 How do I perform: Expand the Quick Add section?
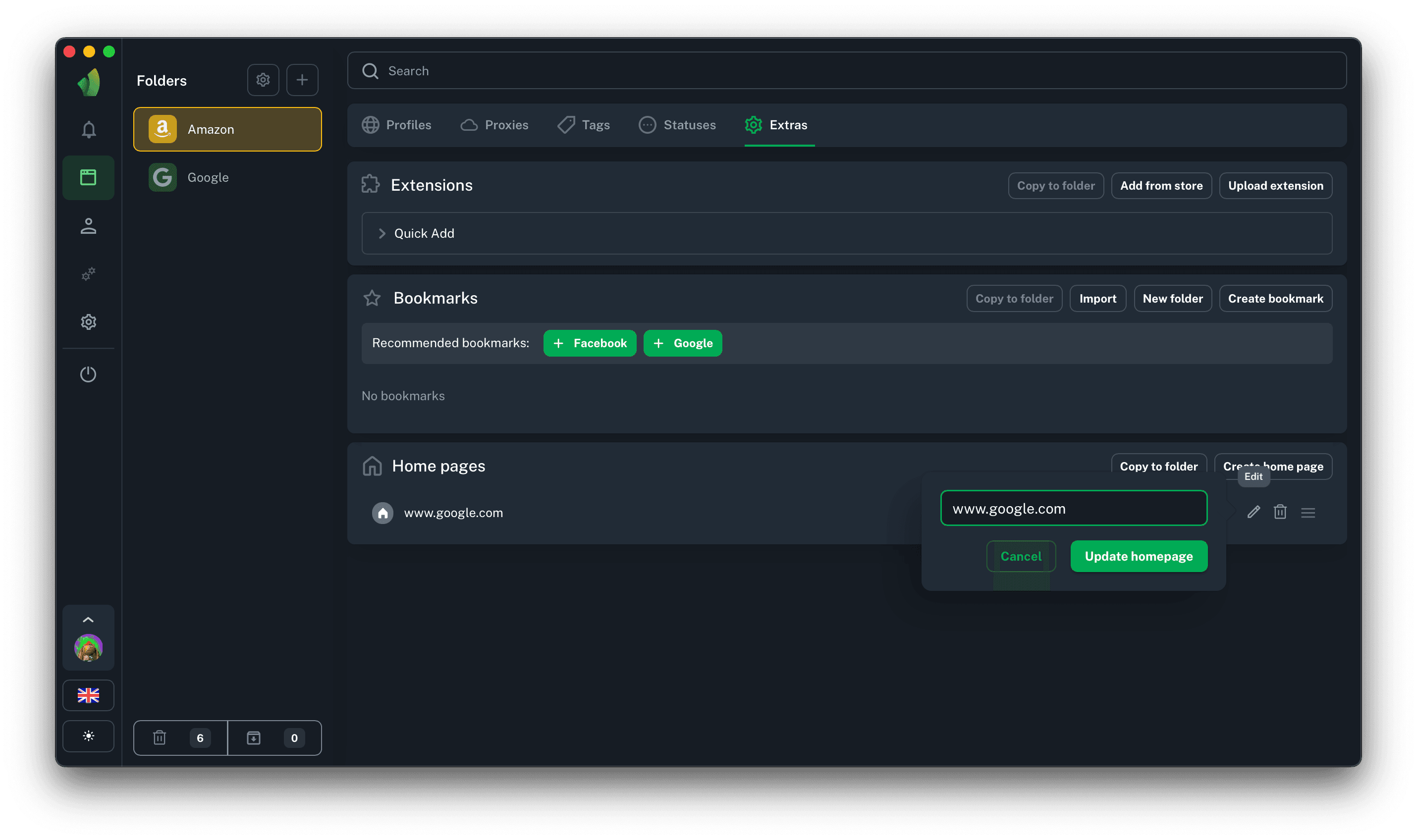point(382,233)
